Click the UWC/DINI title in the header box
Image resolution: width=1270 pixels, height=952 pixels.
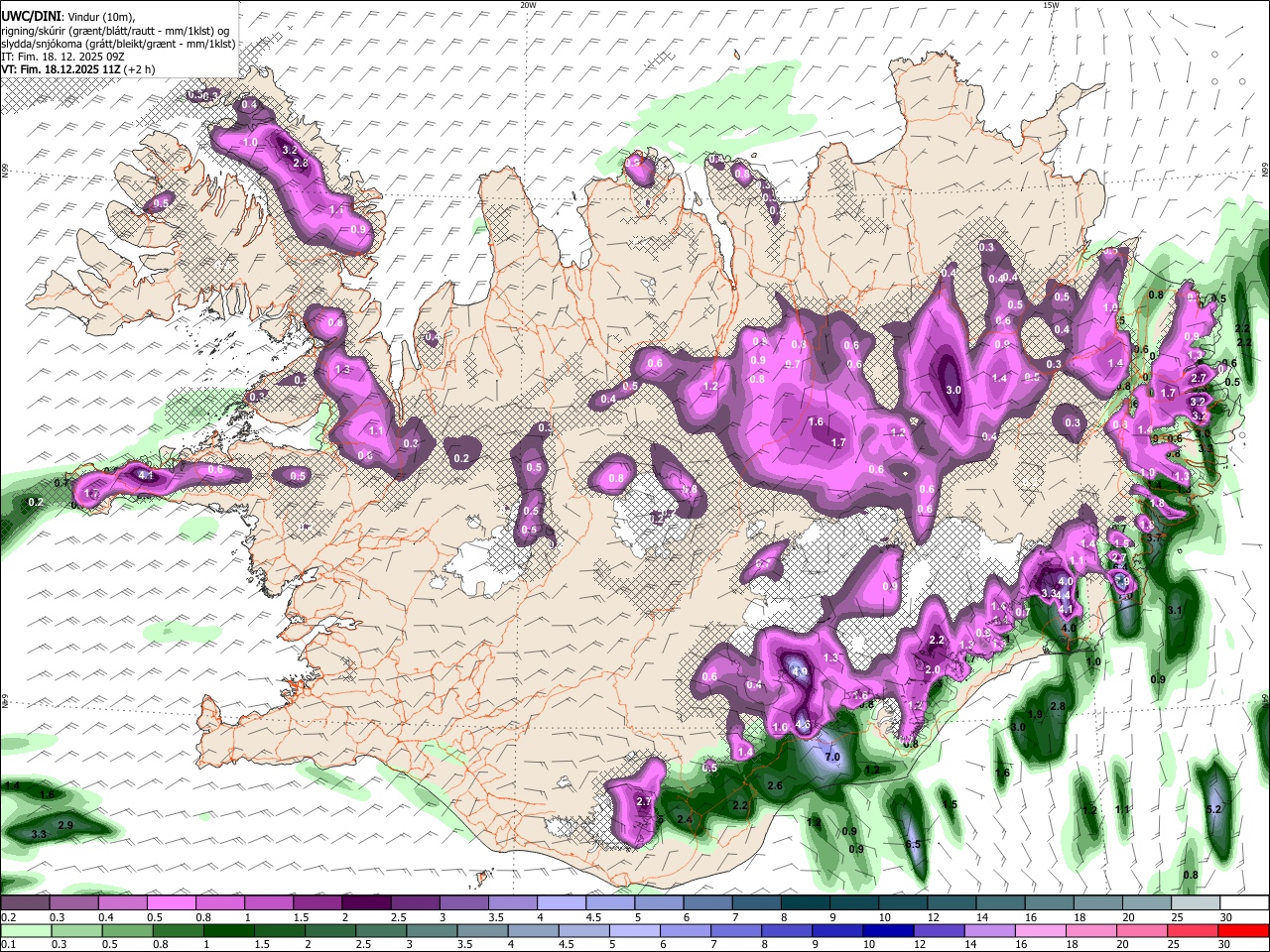30,17
